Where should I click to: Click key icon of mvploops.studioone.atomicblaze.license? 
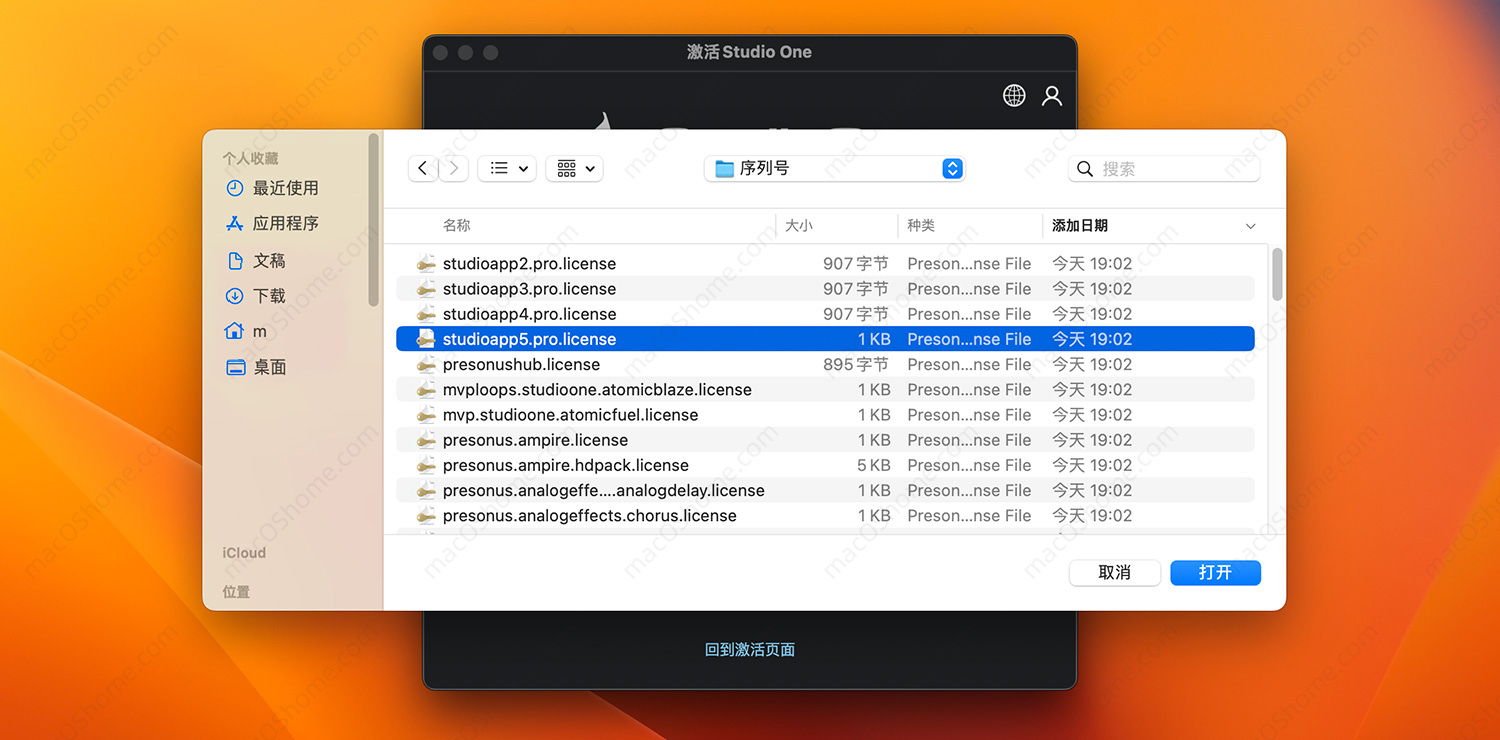426,390
